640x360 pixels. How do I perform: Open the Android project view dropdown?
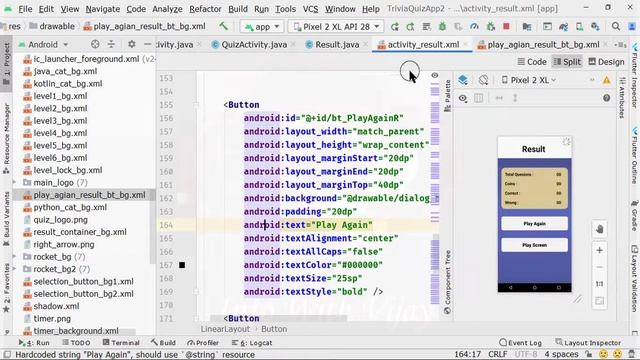pyautogui.click(x=43, y=44)
